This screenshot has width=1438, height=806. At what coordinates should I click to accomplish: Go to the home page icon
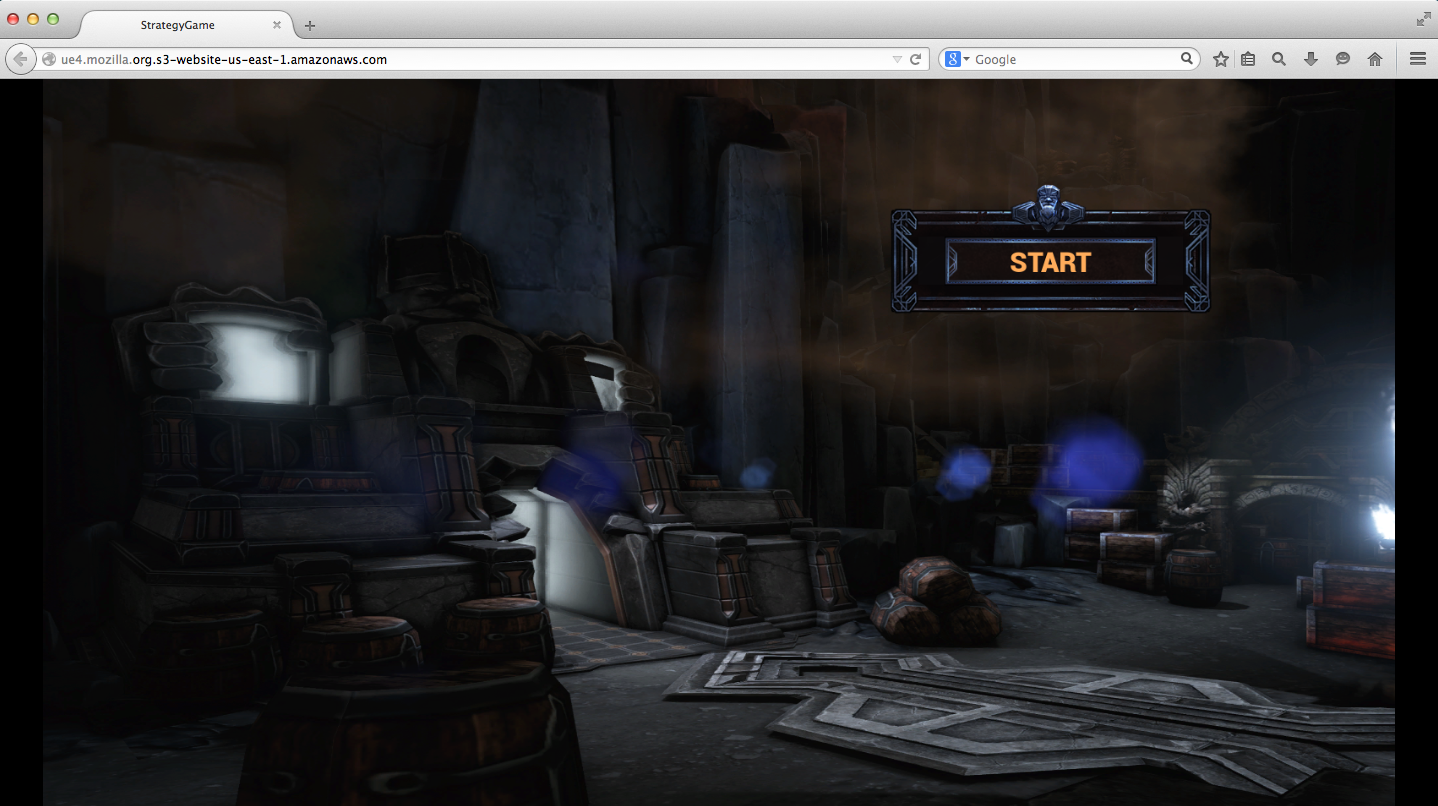[1375, 59]
